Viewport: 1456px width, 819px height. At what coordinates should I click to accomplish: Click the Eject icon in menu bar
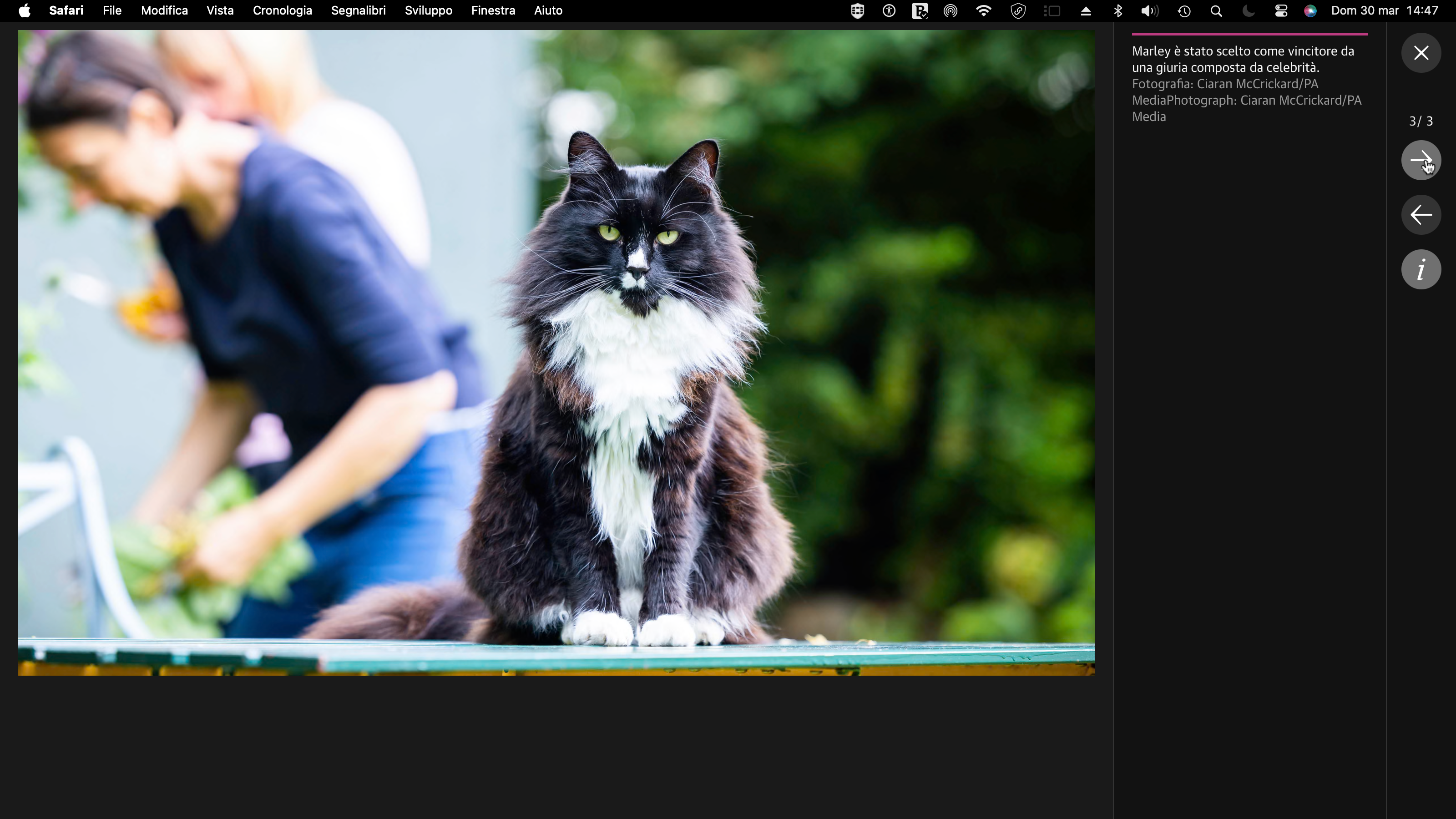click(x=1085, y=11)
